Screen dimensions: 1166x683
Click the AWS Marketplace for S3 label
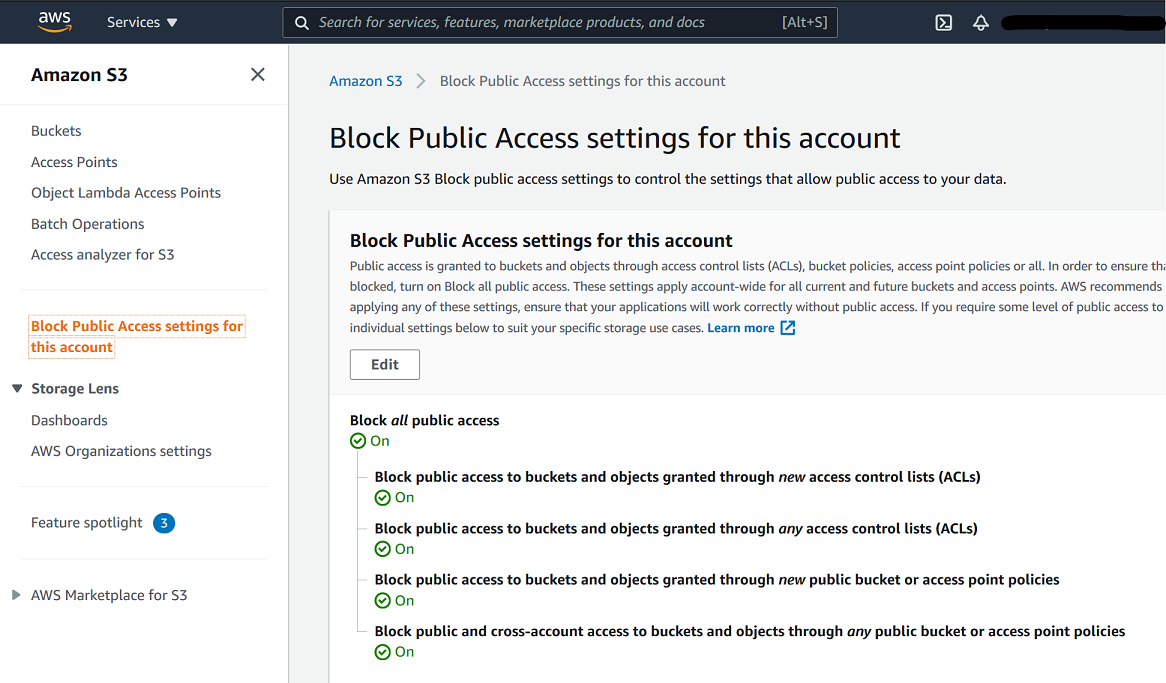coord(109,595)
